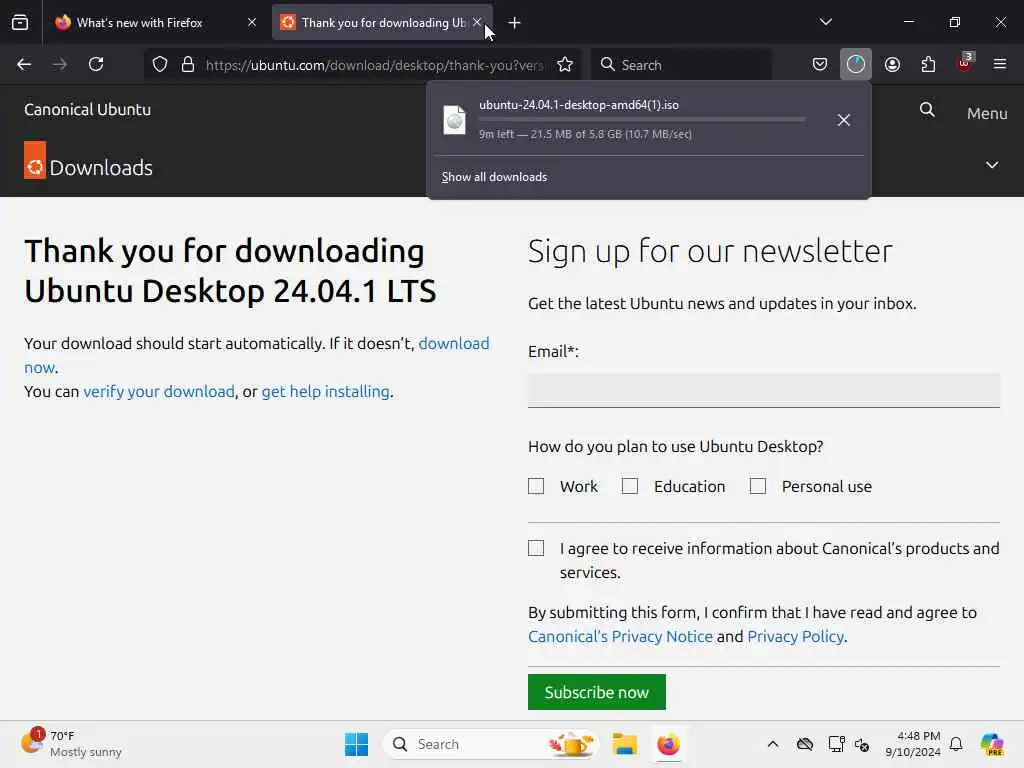
Task: Go back to previous page
Action: click(x=24, y=65)
